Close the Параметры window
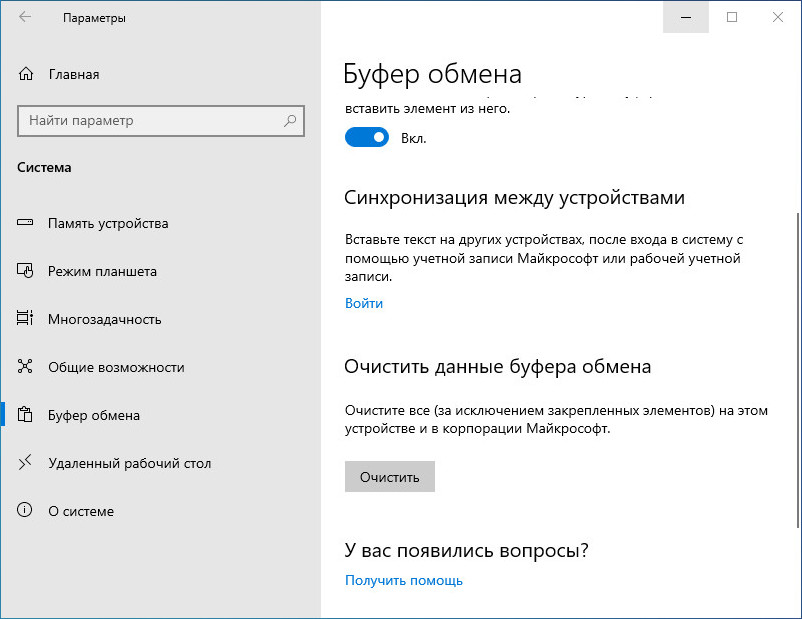The height and width of the screenshot is (619, 802). click(x=778, y=17)
